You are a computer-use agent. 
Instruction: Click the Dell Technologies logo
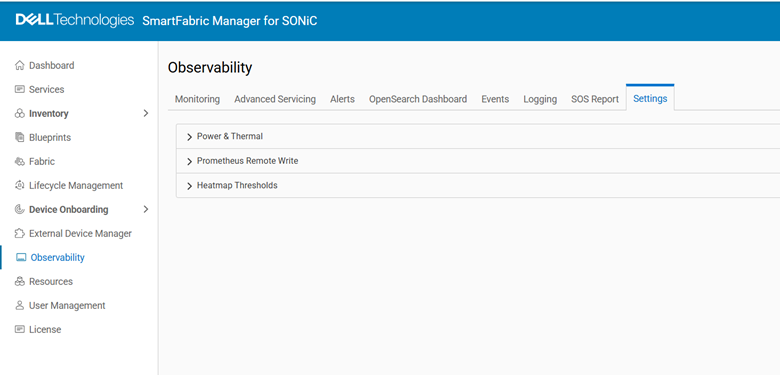[x=75, y=20]
